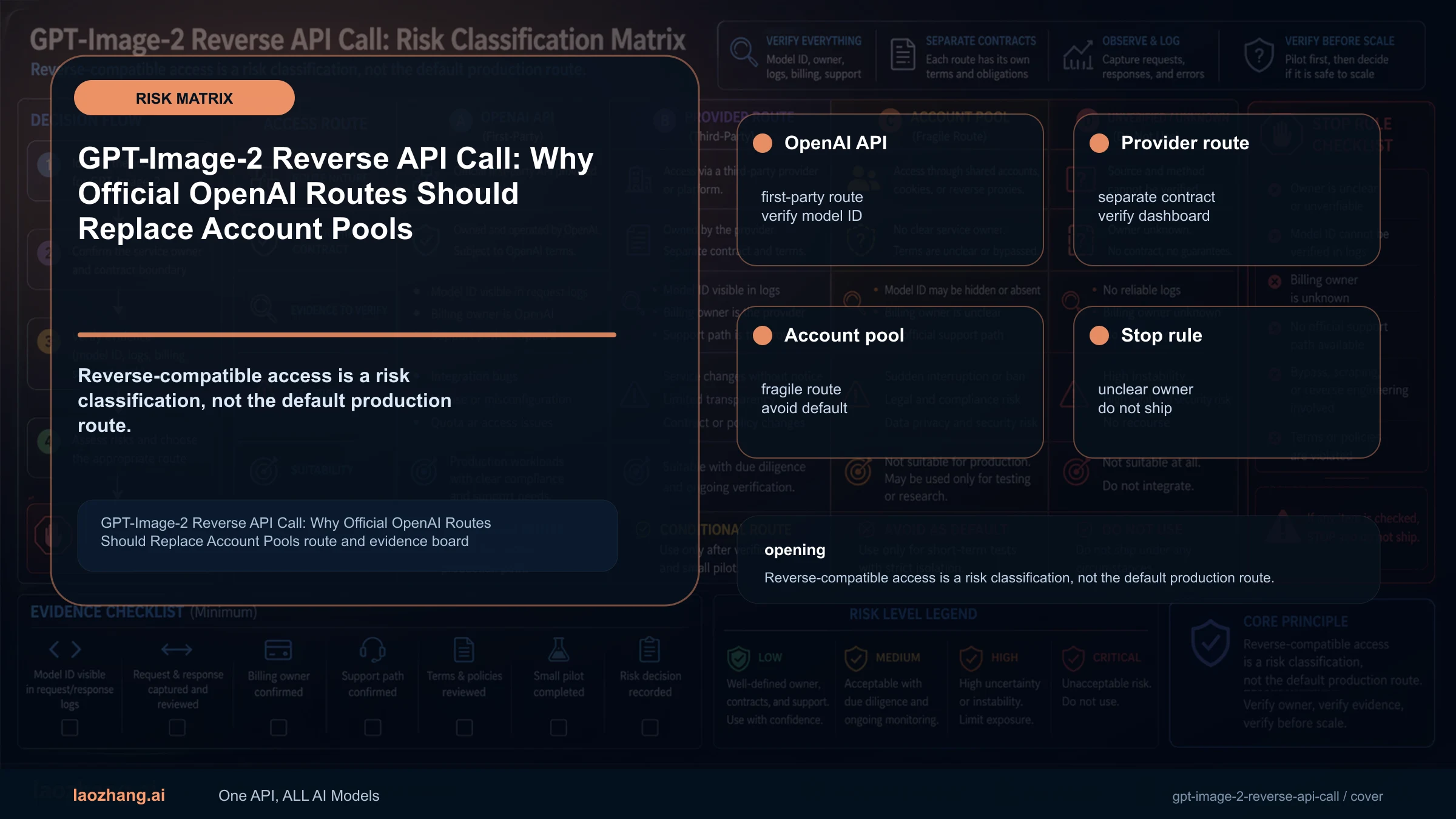Tick the Support path confirmed checkbox
Screen dimensions: 1456x819
[372, 727]
